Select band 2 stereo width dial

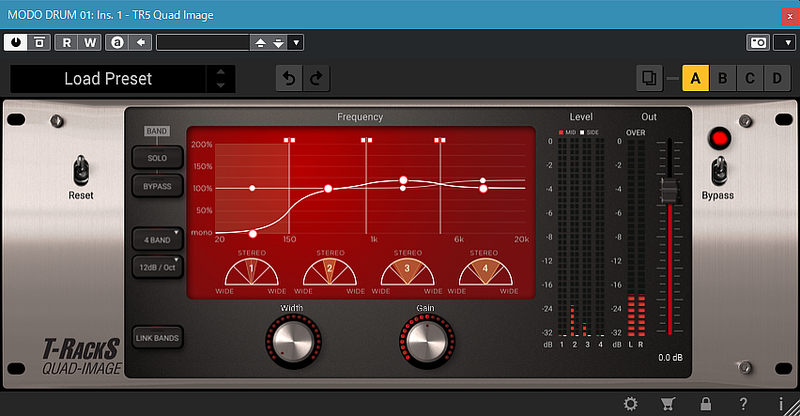click(330, 272)
